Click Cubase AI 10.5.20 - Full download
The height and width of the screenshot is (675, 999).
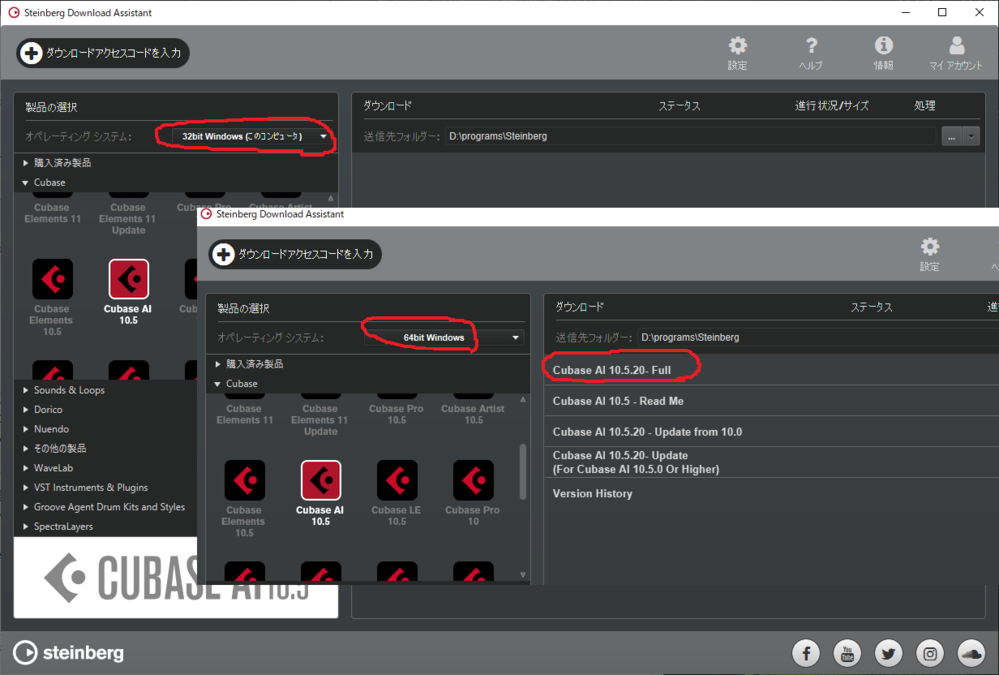coord(611,370)
